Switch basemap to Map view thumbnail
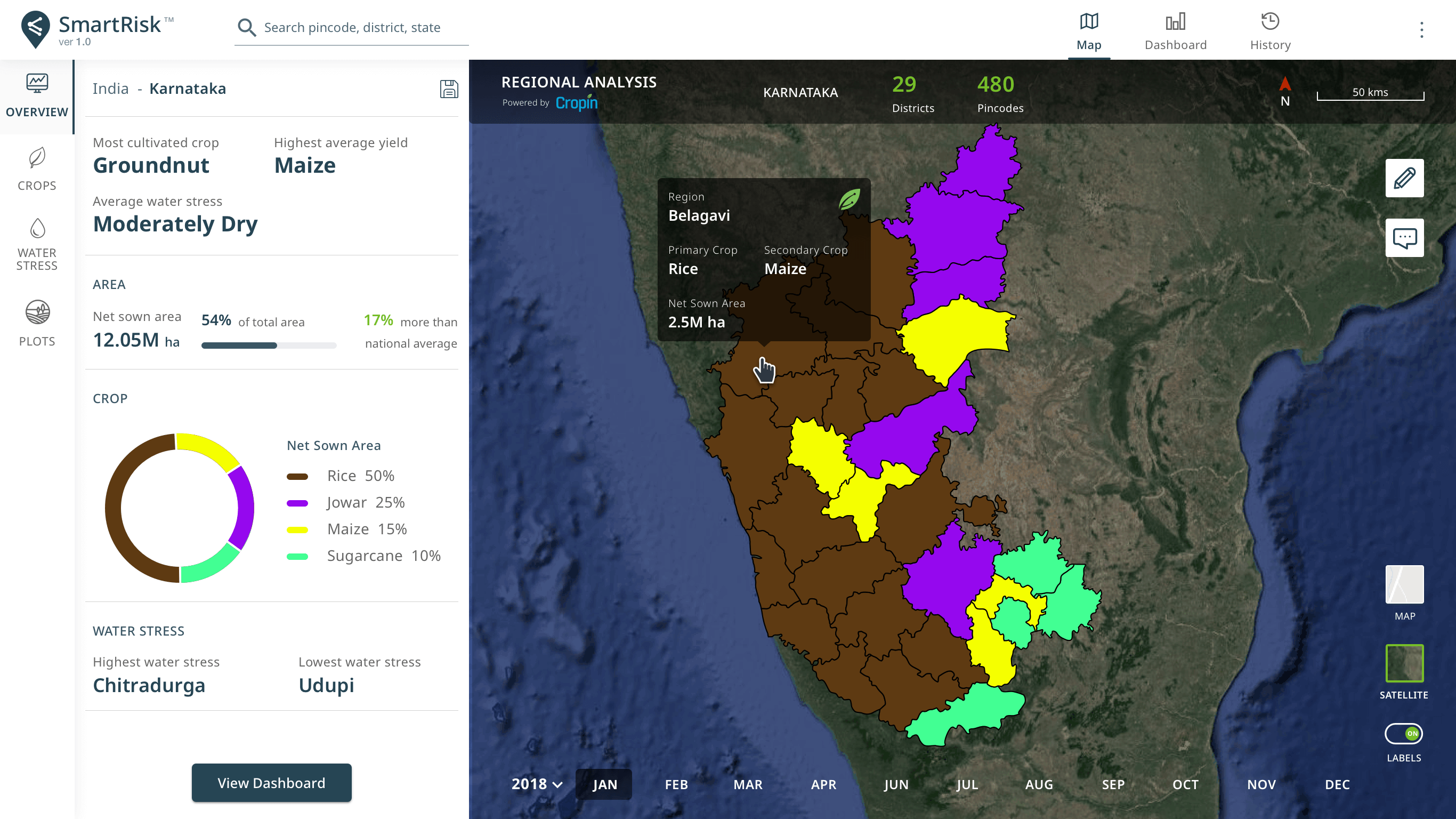1456x819 pixels. tap(1404, 584)
